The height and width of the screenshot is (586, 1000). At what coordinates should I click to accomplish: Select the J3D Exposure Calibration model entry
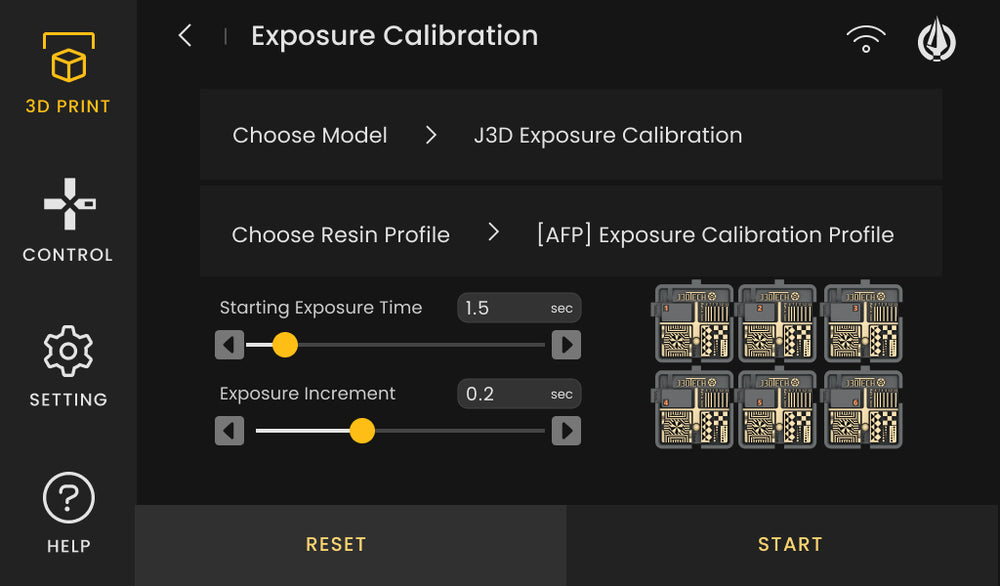[607, 135]
